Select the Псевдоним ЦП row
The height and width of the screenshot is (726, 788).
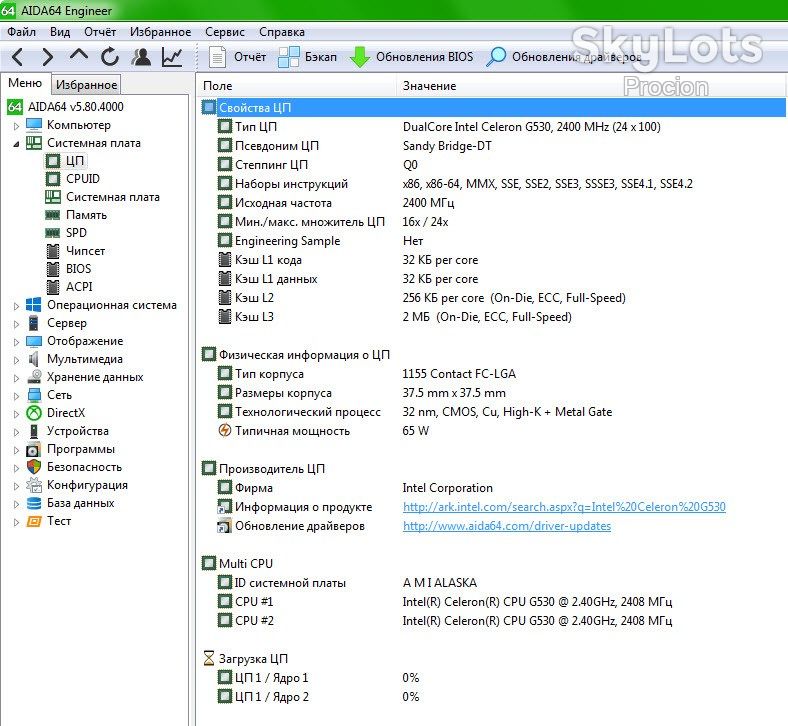point(492,146)
